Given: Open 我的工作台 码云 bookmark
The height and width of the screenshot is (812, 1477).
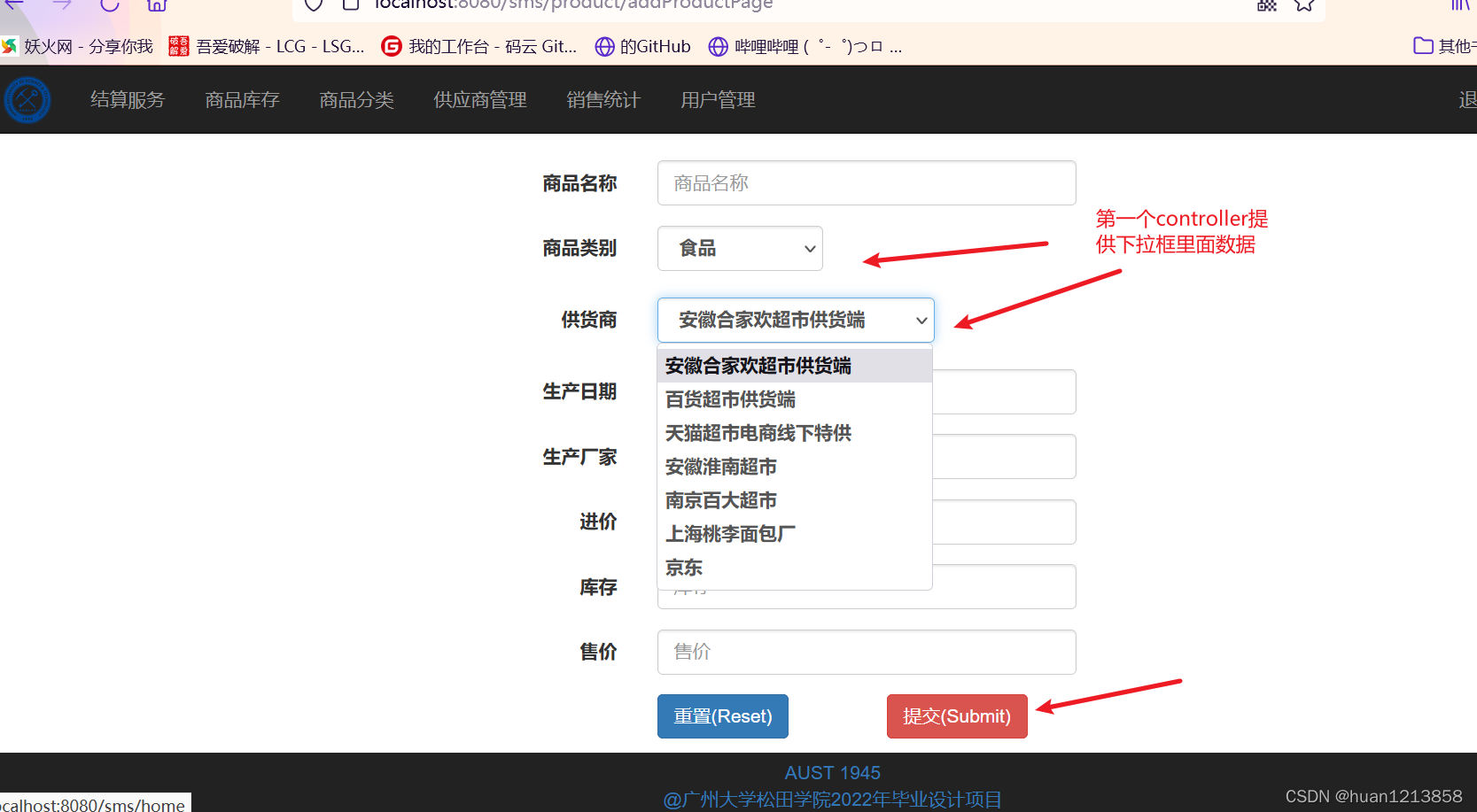Looking at the screenshot, I should [479, 46].
